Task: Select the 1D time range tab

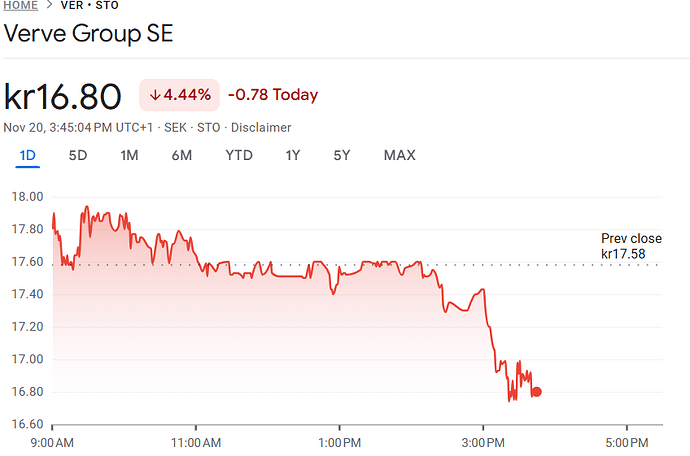Action: point(28,155)
